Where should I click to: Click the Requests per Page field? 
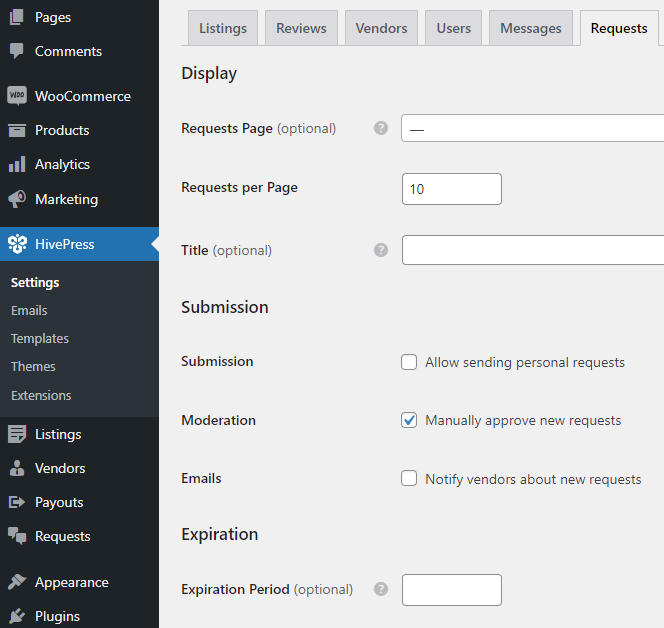tap(451, 189)
